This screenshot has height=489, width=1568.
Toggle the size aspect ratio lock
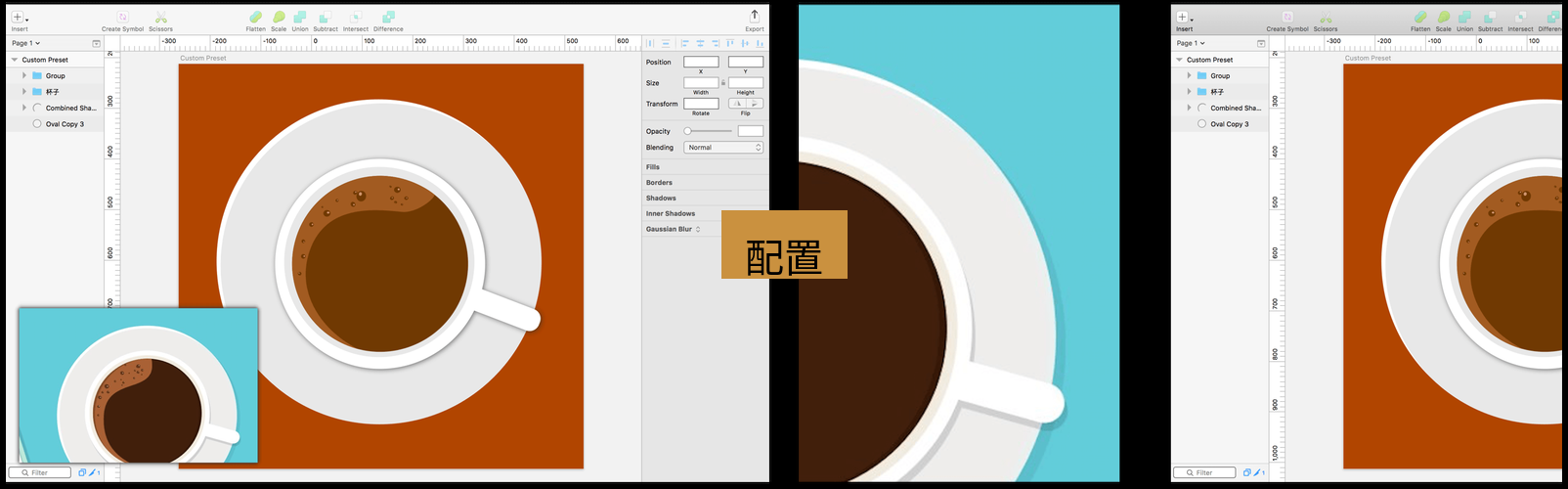click(723, 83)
